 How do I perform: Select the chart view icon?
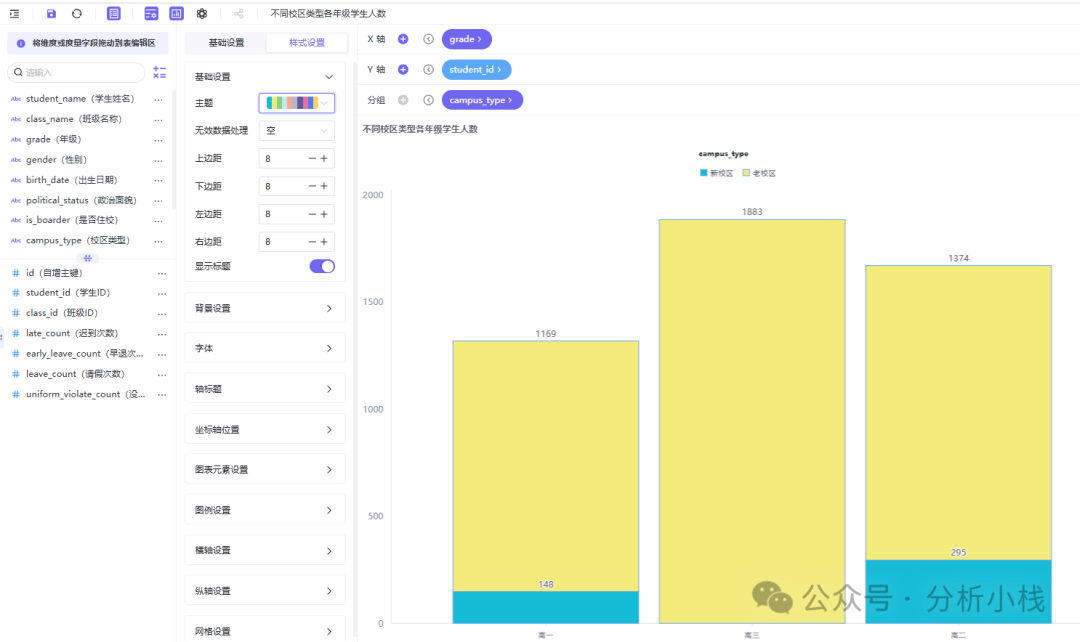click(176, 13)
